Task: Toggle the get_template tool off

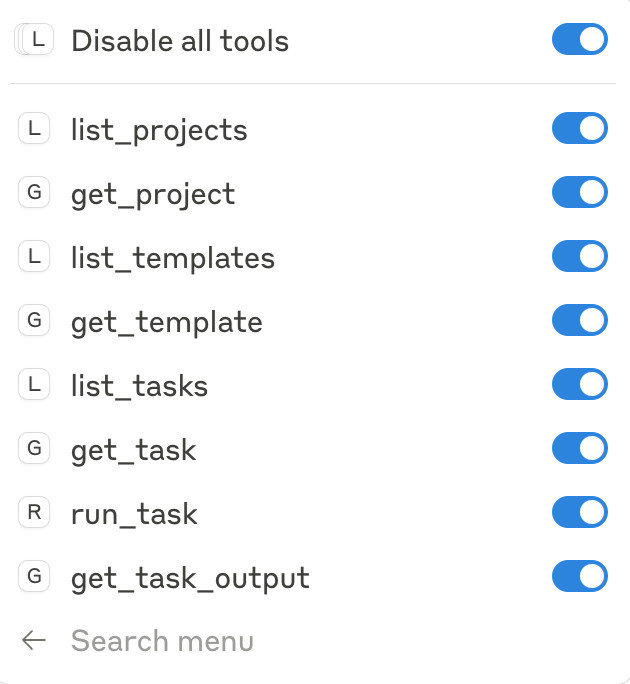Action: 579,320
